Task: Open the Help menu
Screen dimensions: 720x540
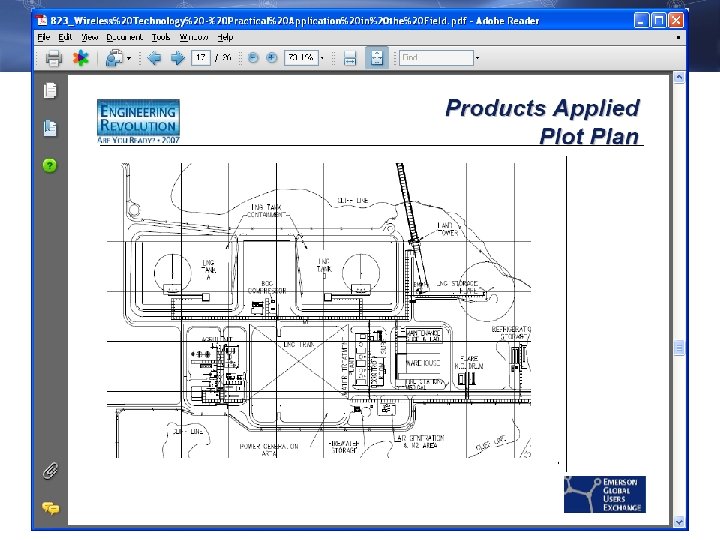Action: (x=225, y=37)
